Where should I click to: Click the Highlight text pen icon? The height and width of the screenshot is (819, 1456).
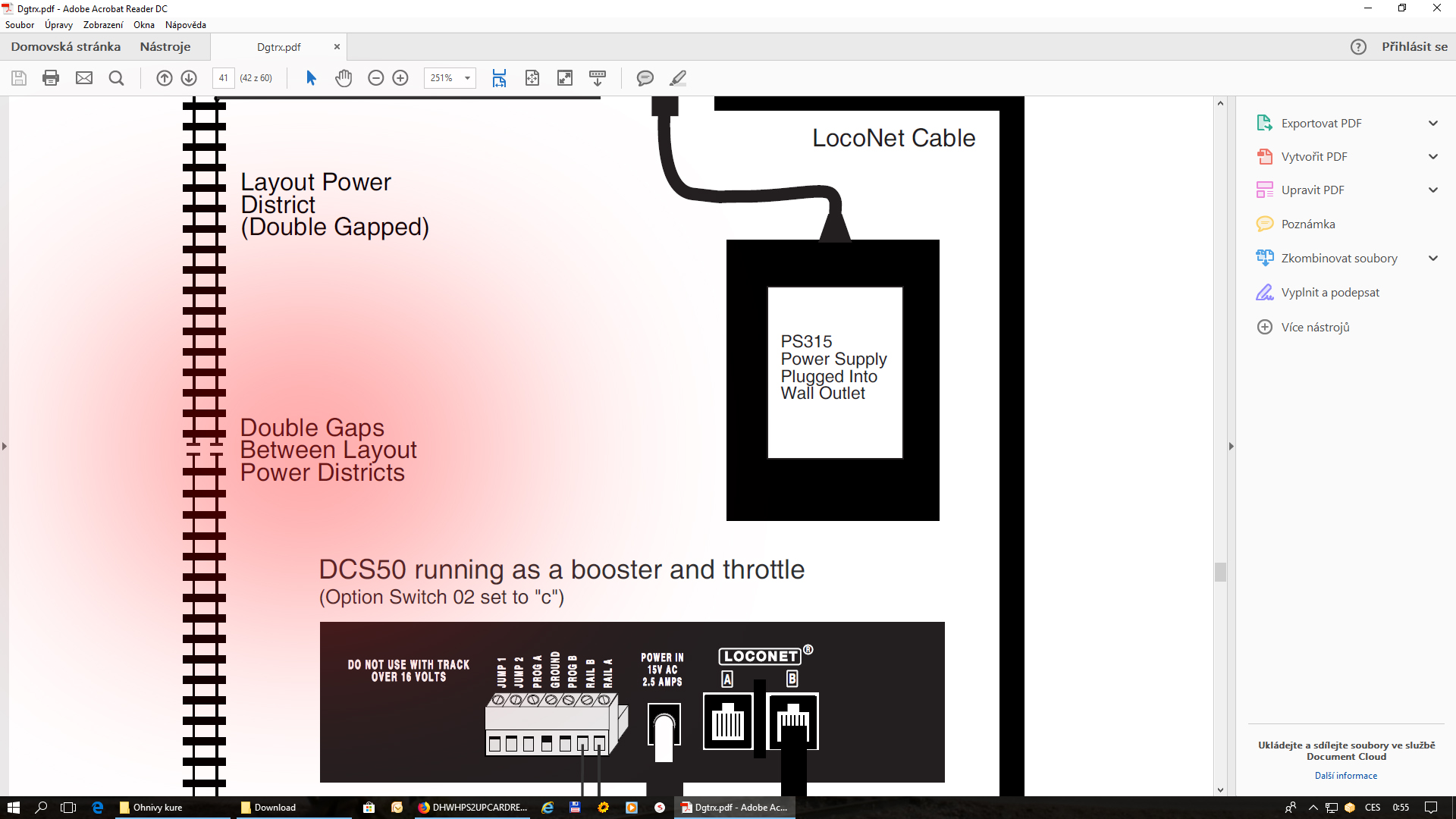click(x=678, y=78)
